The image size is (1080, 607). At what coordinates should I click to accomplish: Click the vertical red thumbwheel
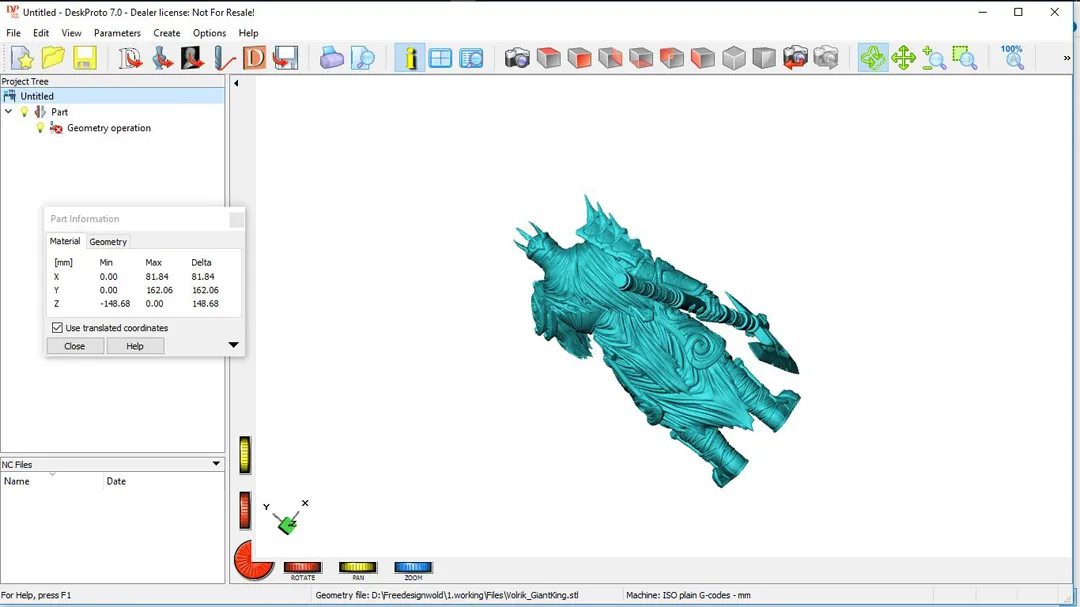pos(245,511)
